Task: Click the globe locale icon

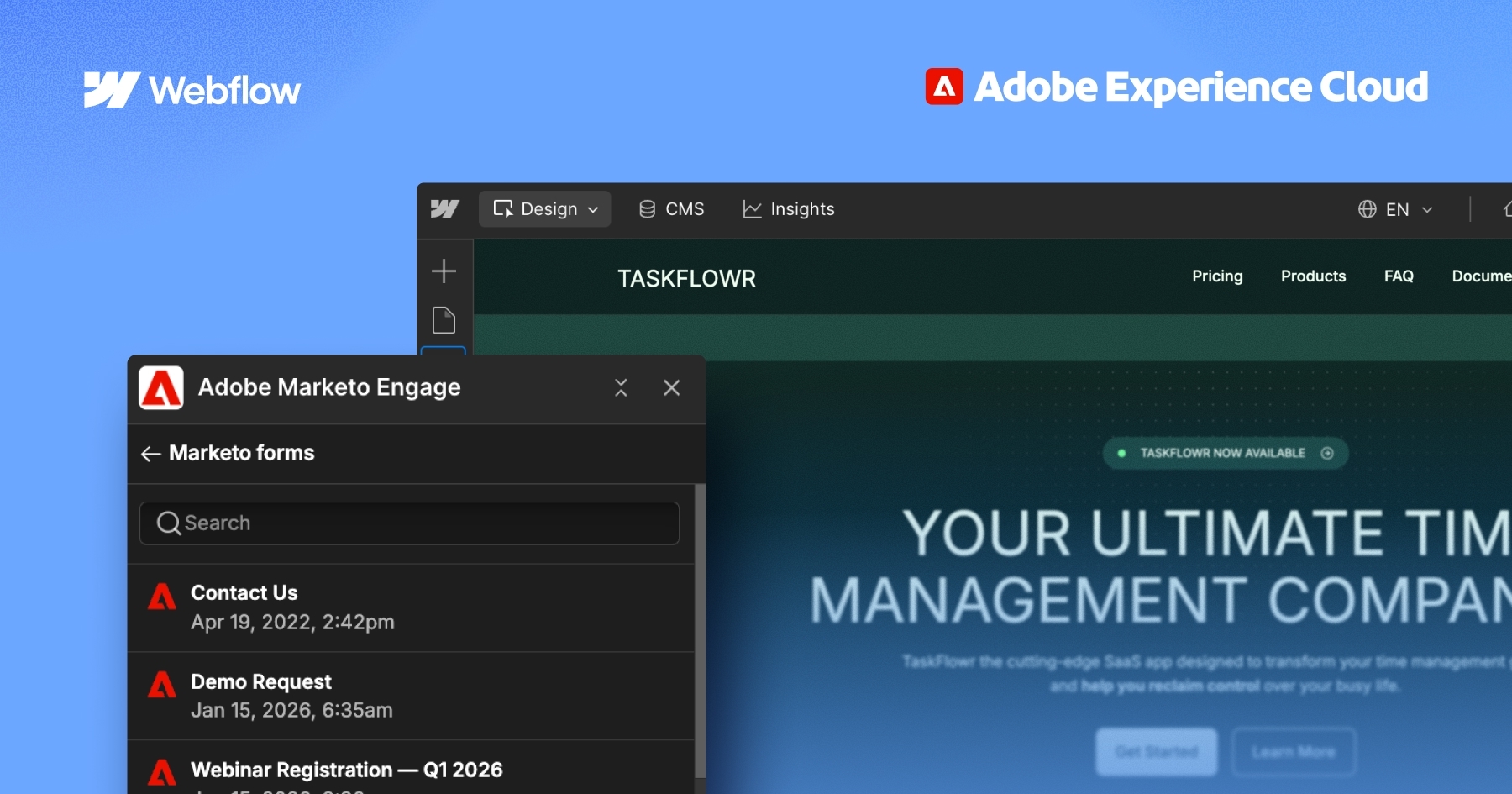Action: click(x=1368, y=209)
